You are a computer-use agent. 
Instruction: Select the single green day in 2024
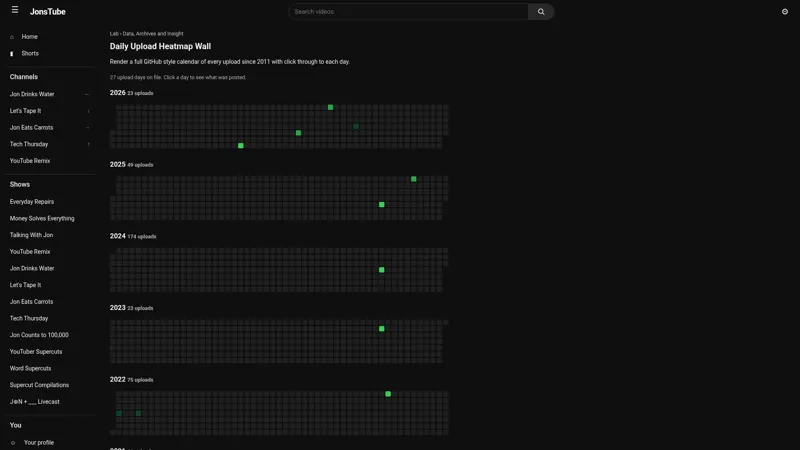(382, 270)
